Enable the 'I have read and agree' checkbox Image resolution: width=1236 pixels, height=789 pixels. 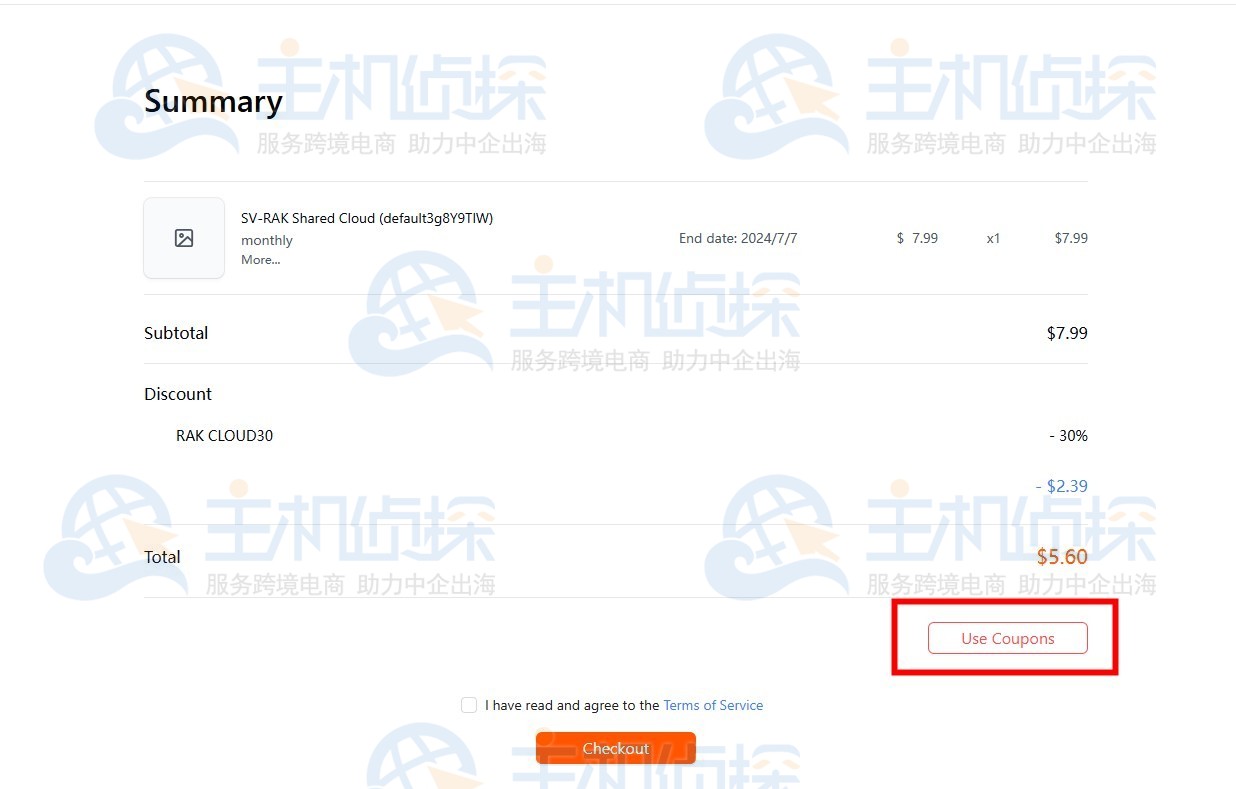coord(469,705)
